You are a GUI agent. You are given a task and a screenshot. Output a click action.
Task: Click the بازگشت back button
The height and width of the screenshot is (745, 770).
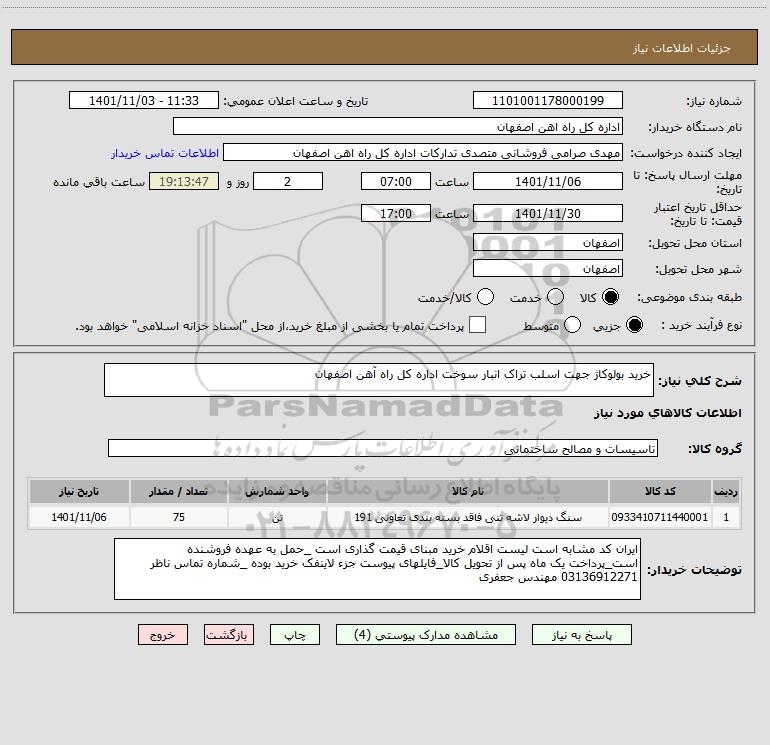(229, 635)
